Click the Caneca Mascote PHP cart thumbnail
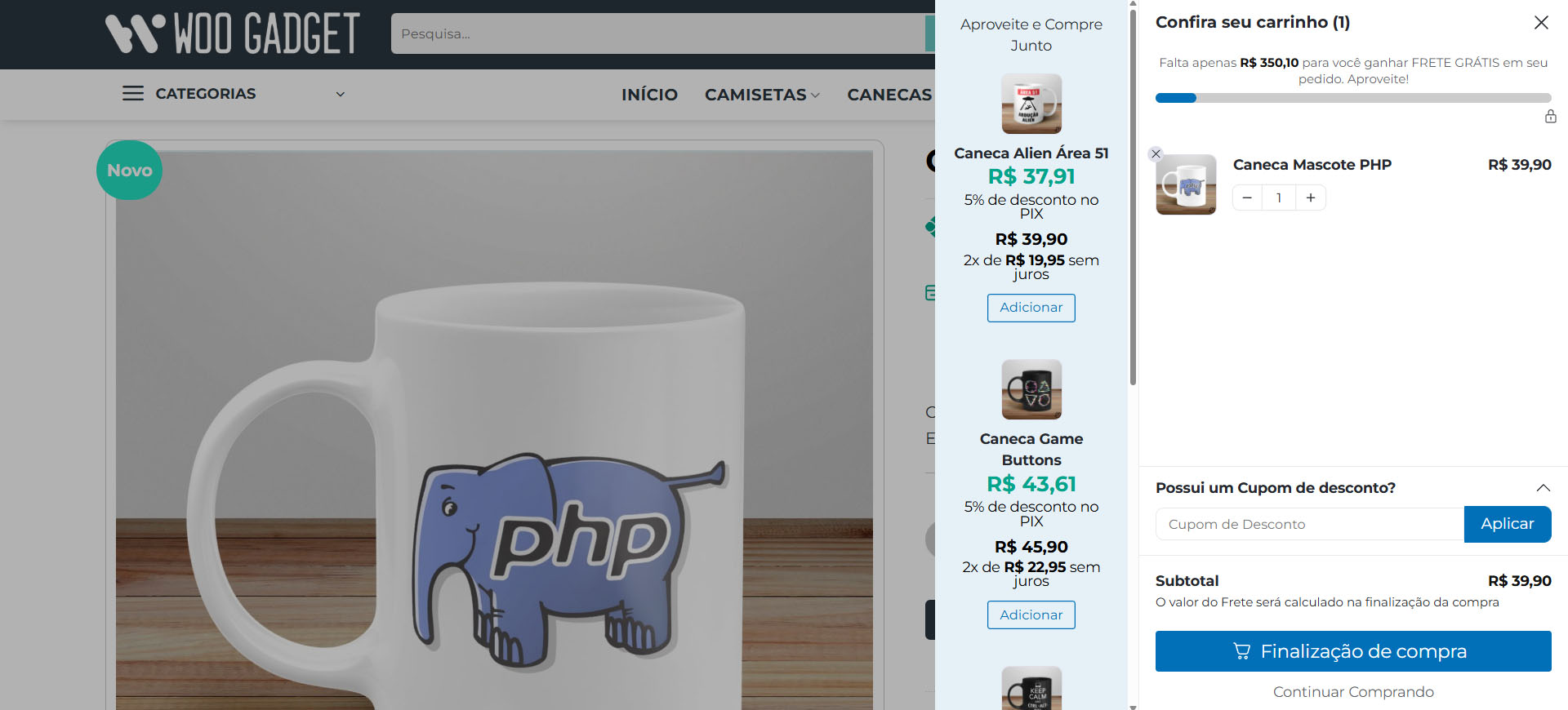This screenshot has height=710, width=1568. [x=1186, y=184]
